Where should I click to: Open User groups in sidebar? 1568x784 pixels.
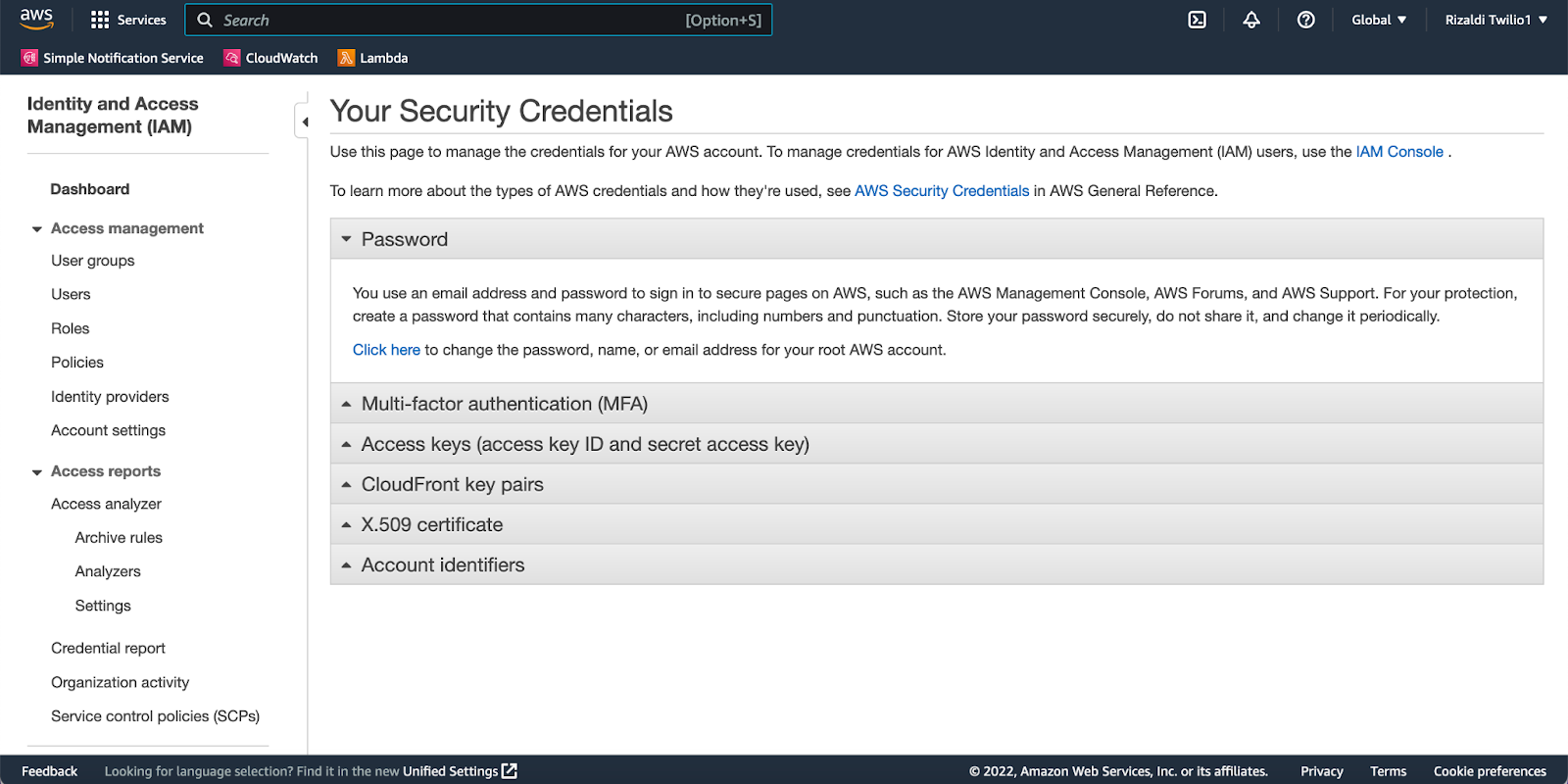pyautogui.click(x=93, y=261)
